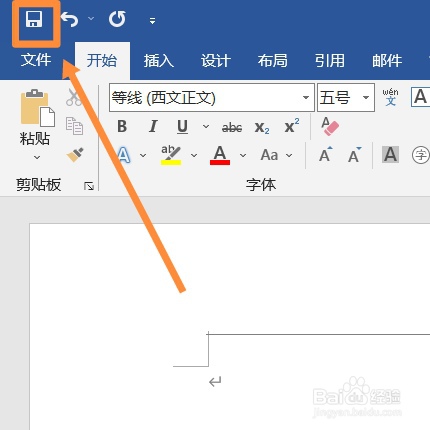Click the Change Case Aa button
The height and width of the screenshot is (430, 430).
point(269,155)
